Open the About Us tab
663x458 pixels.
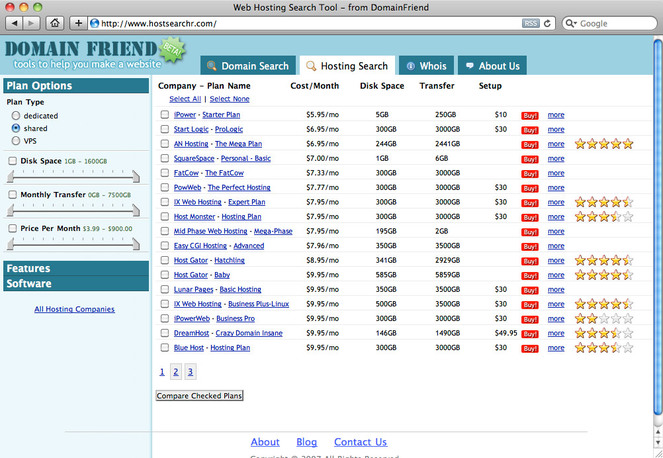pos(492,66)
